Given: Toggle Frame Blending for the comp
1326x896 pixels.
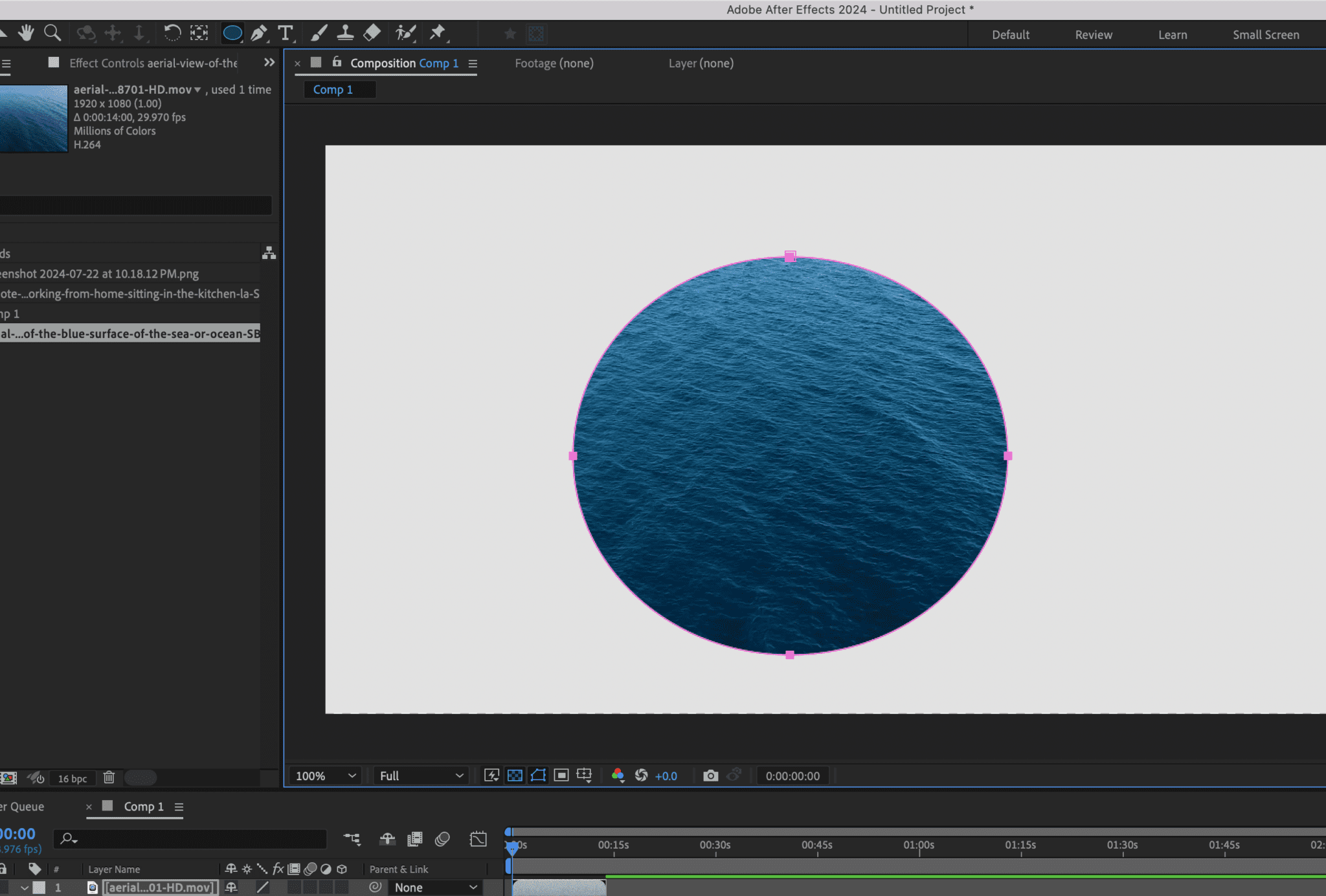Looking at the screenshot, I should click(x=414, y=839).
